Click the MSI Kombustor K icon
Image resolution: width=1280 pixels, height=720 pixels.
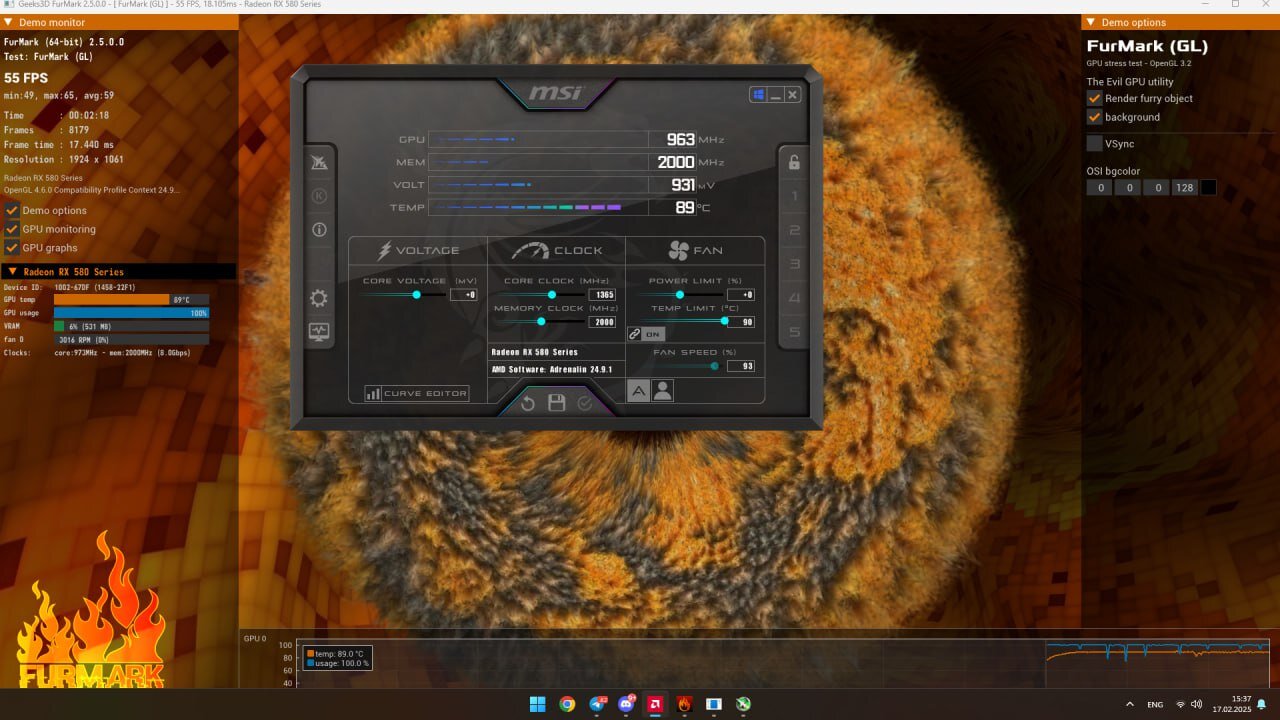coord(319,196)
